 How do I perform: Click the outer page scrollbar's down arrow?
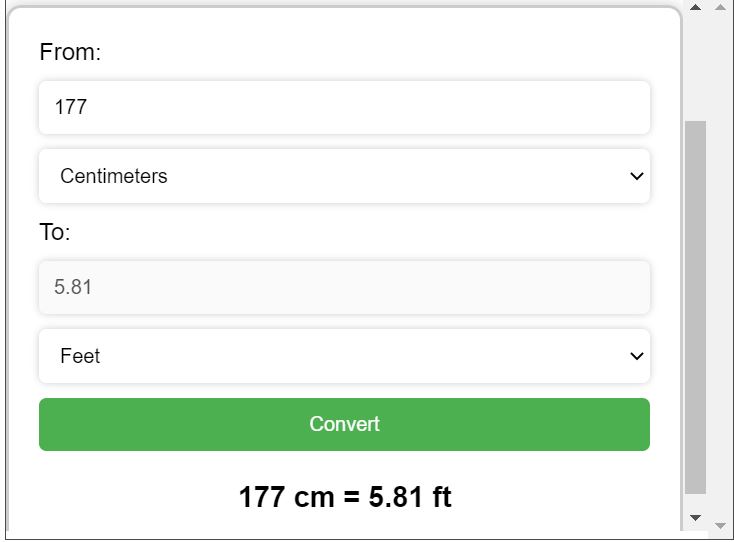point(720,525)
